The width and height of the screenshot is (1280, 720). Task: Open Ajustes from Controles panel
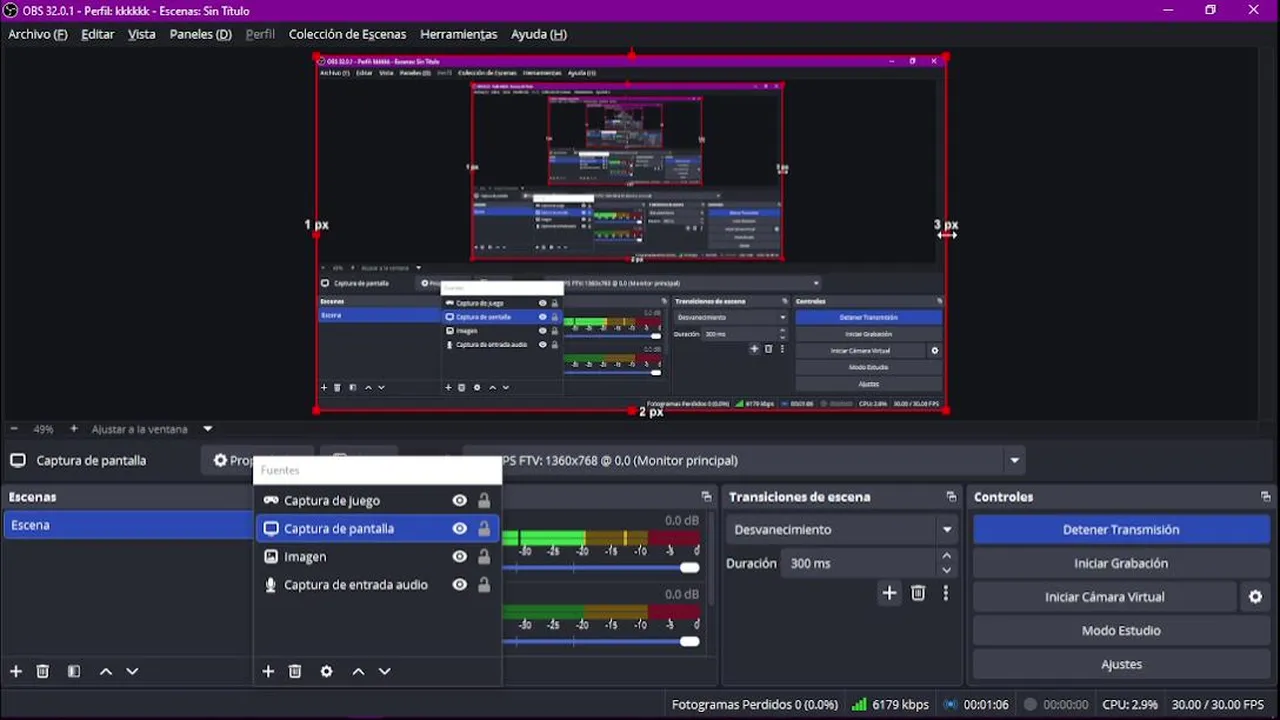(1121, 664)
